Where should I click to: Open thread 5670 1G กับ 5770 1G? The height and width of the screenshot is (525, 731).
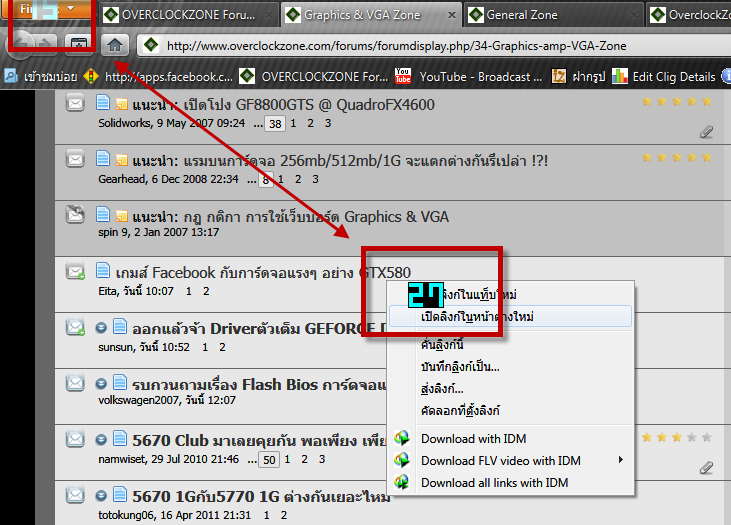pos(261,497)
